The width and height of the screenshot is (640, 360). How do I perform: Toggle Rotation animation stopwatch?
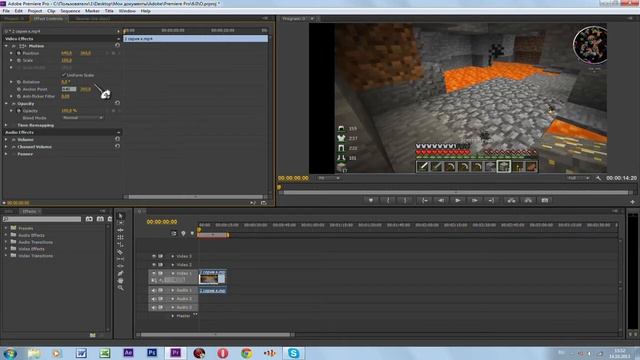click(x=19, y=82)
